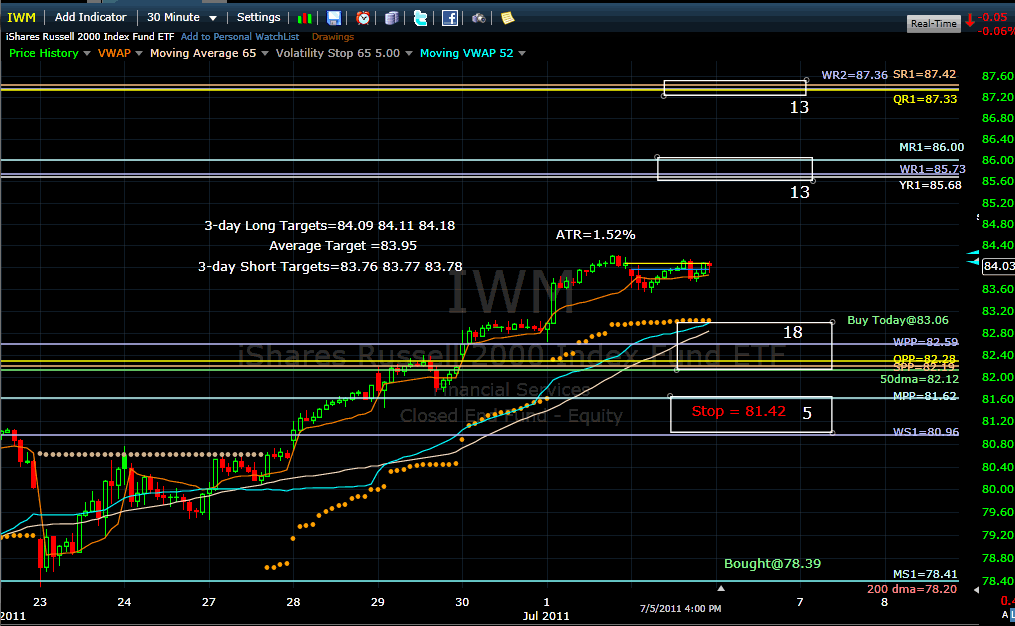
Task: Click the database cylinder icon in toolbar
Action: pos(392,18)
